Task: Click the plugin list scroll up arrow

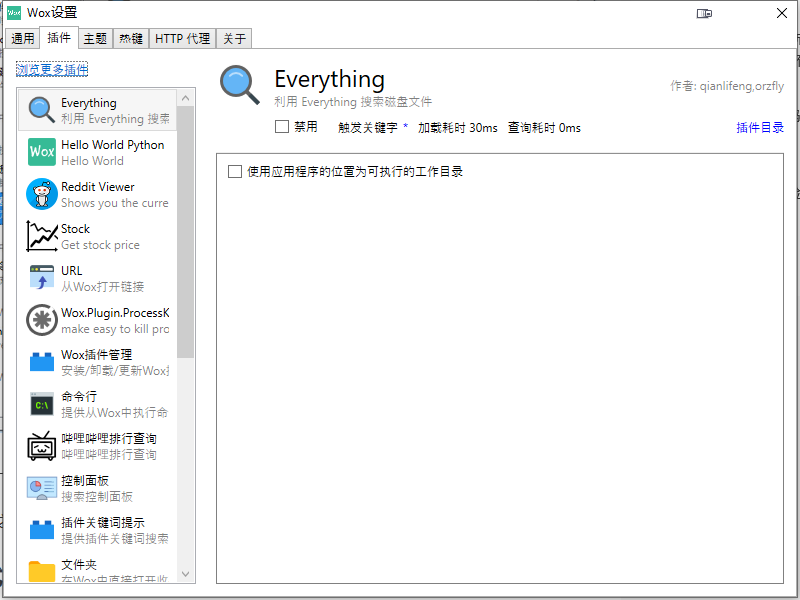Action: click(x=185, y=98)
